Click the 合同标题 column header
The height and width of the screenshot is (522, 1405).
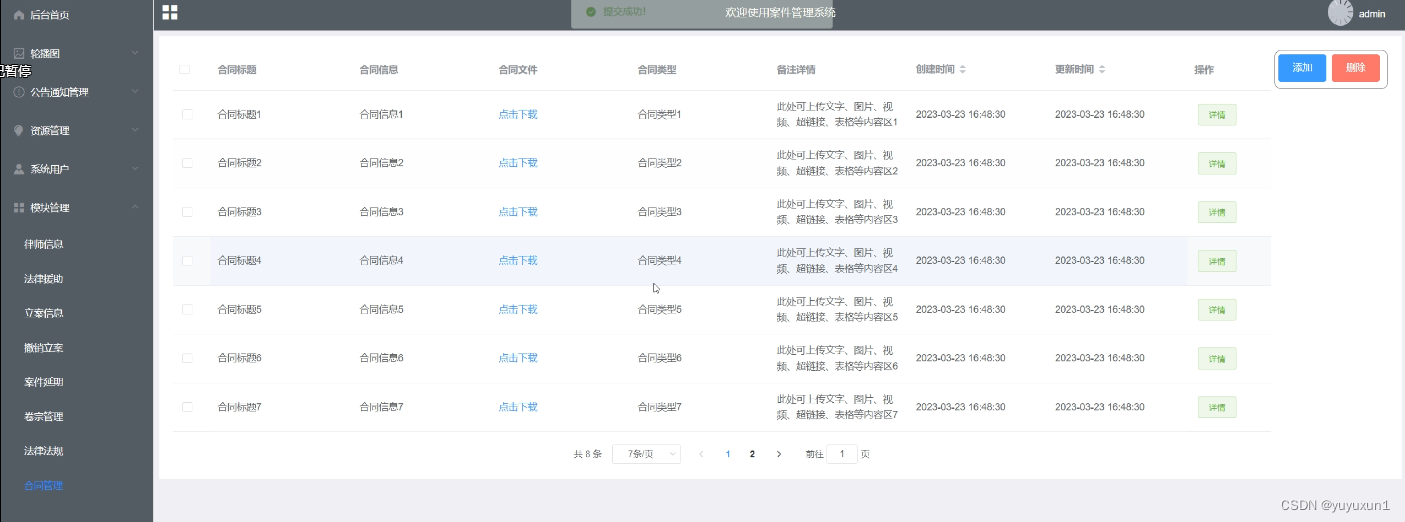pyautogui.click(x=237, y=70)
